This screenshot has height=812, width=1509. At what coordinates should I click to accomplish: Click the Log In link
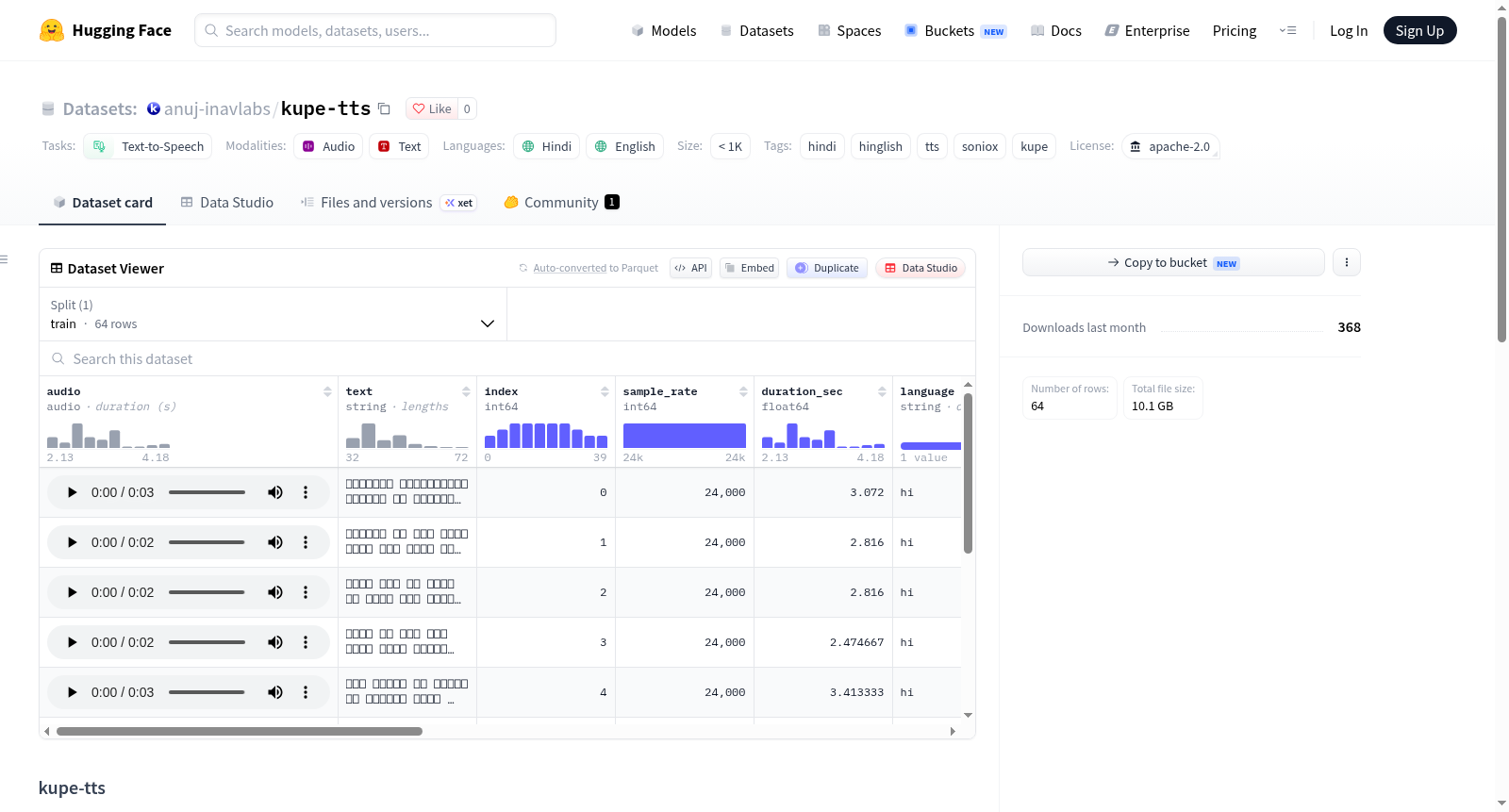coord(1349,31)
